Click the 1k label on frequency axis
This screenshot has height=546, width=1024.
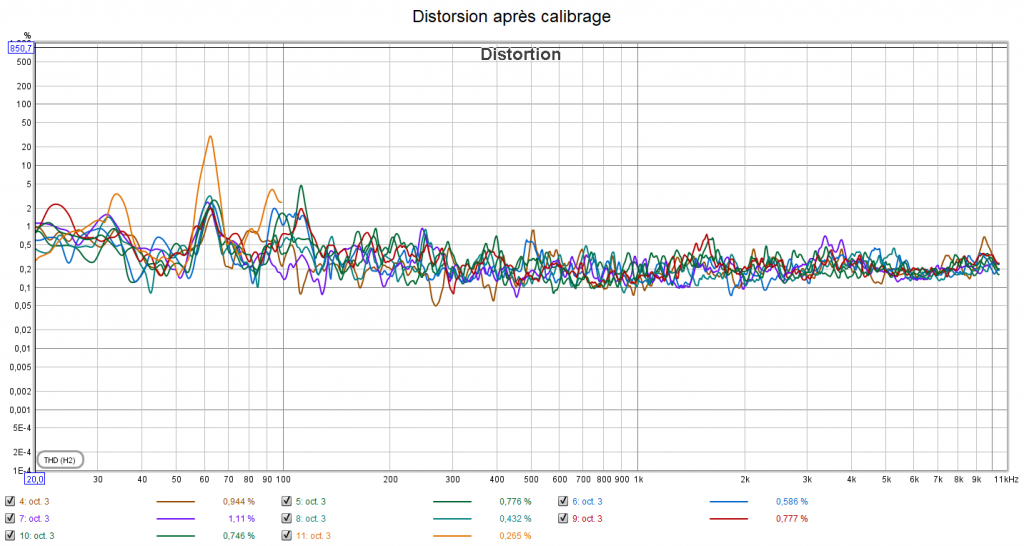tap(638, 479)
